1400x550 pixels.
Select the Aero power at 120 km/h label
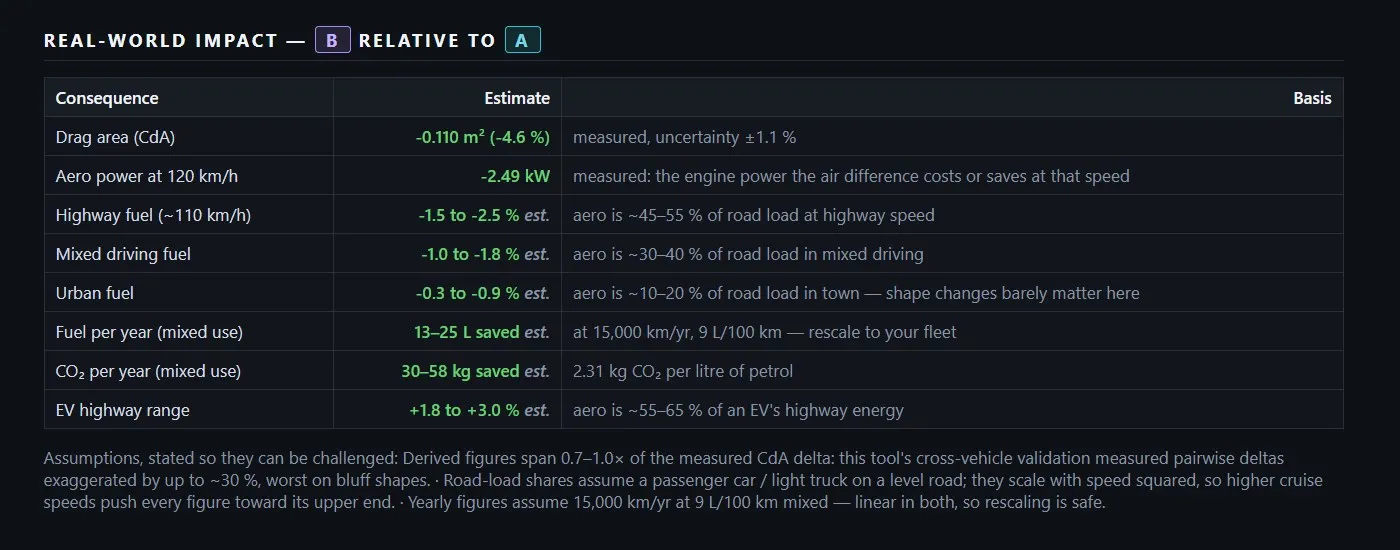pyautogui.click(x=147, y=176)
